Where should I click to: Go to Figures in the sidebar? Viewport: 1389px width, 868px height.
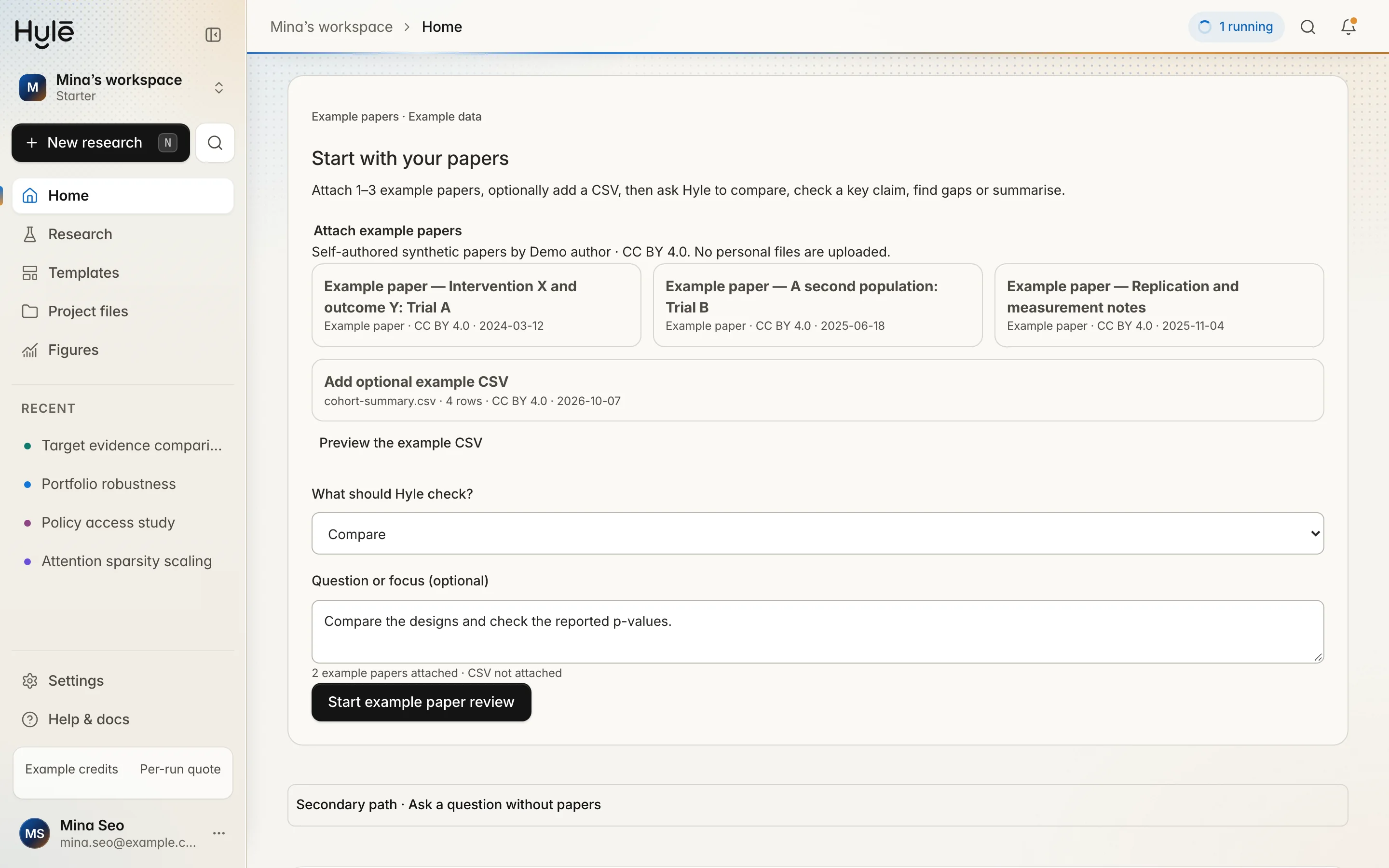tap(123, 350)
